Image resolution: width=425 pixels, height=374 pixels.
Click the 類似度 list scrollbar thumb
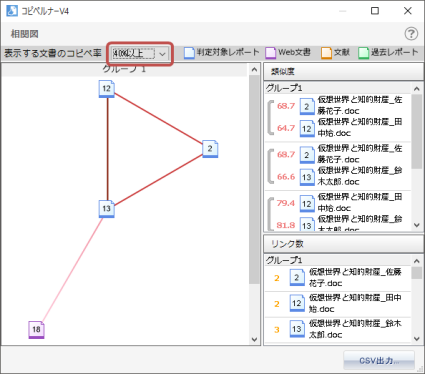tap(417, 131)
